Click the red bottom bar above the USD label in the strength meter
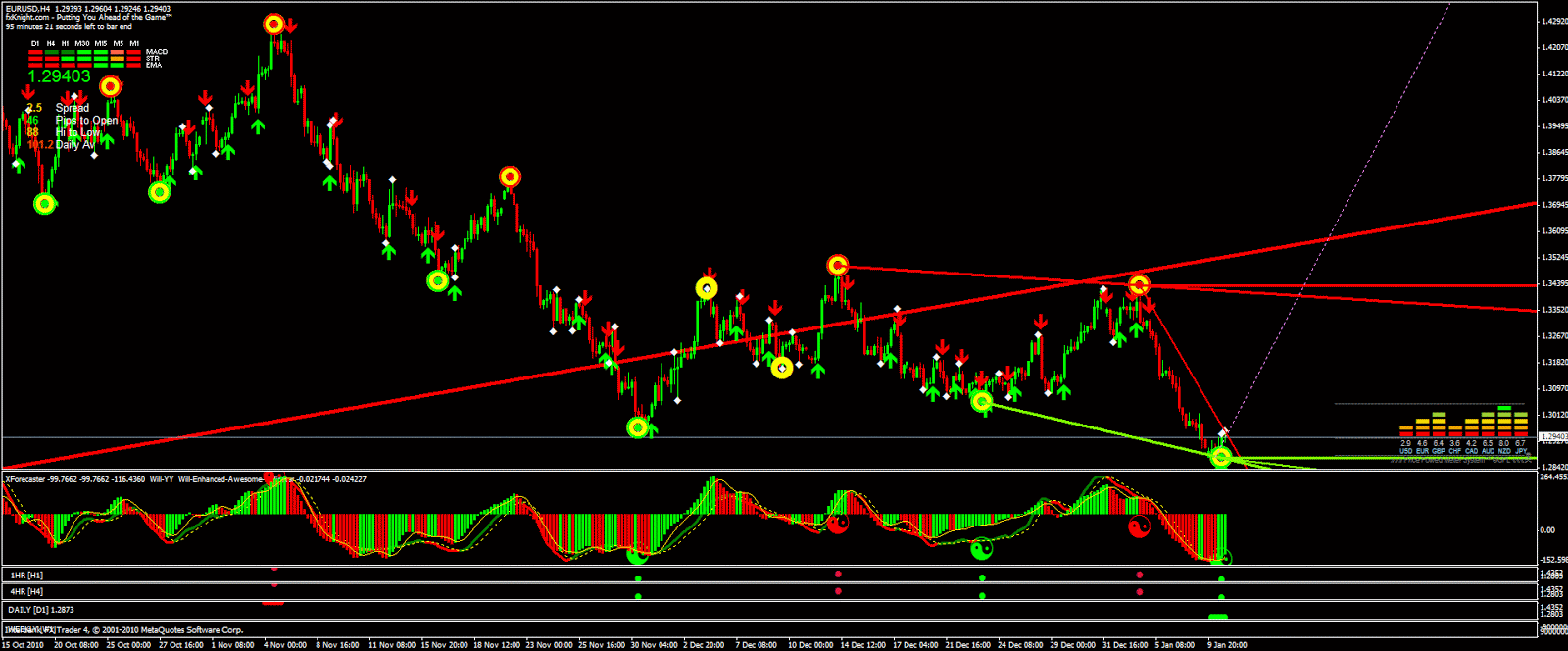Screen dimensions: 1568x651 1405,434
